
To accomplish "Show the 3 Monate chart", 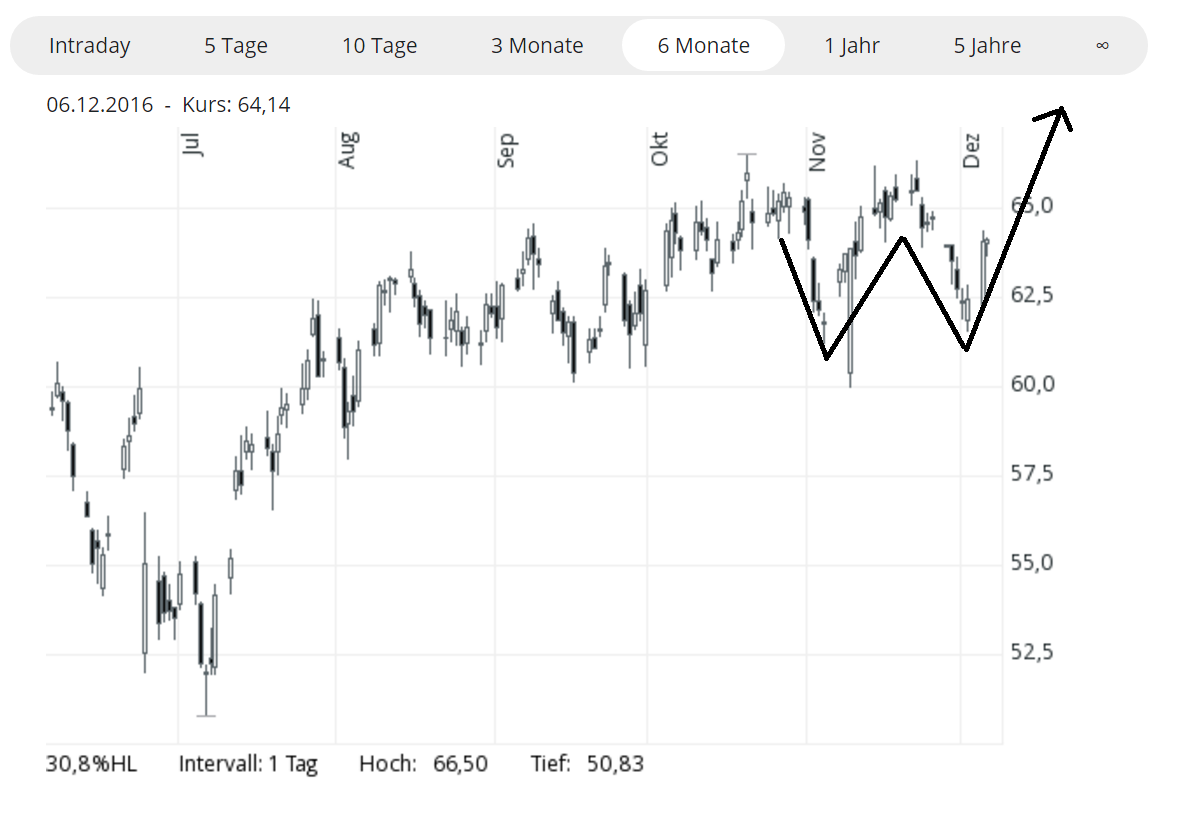I will [x=537, y=46].
